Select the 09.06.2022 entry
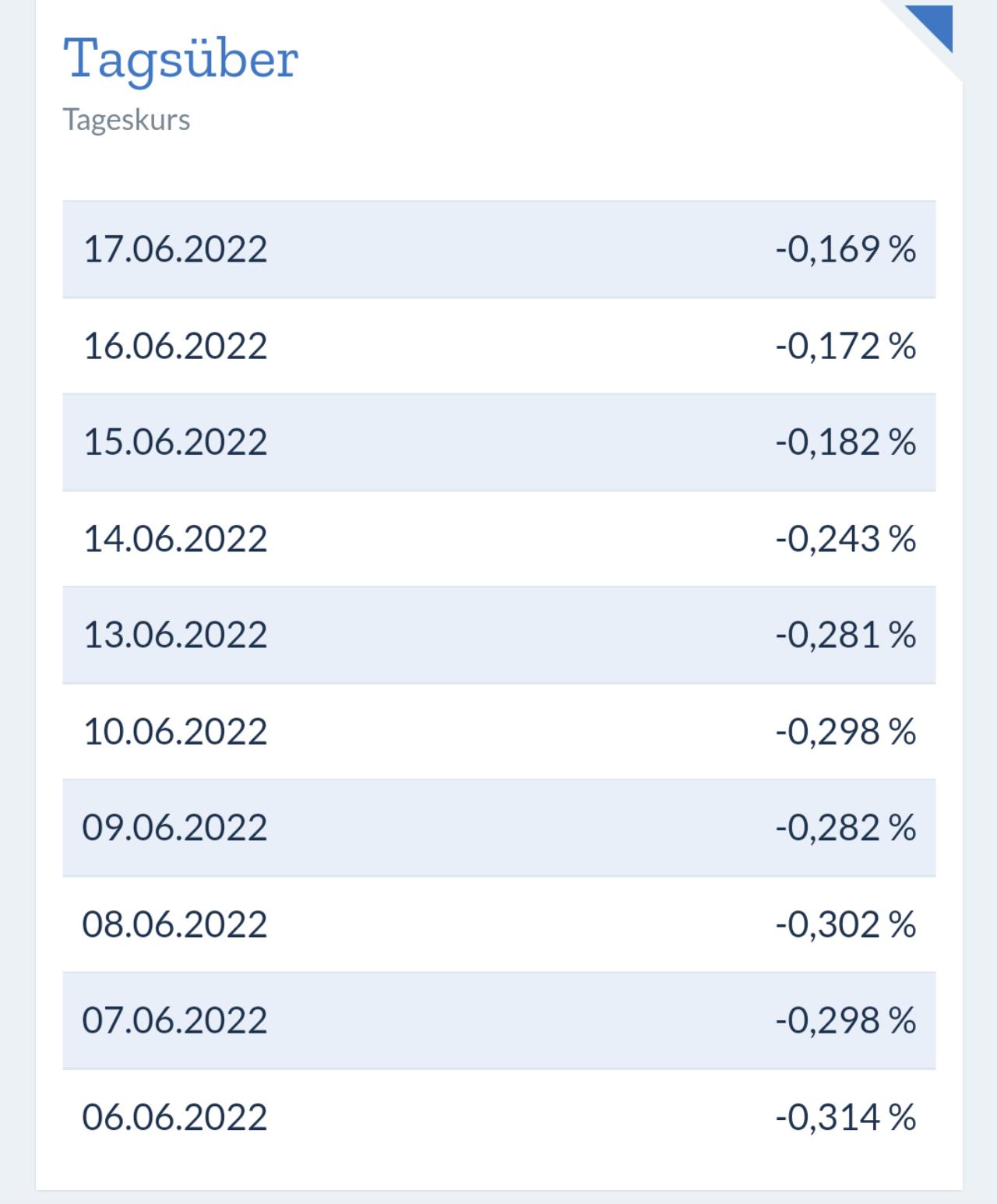This screenshot has height=1204, width=997. pyautogui.click(x=498, y=827)
